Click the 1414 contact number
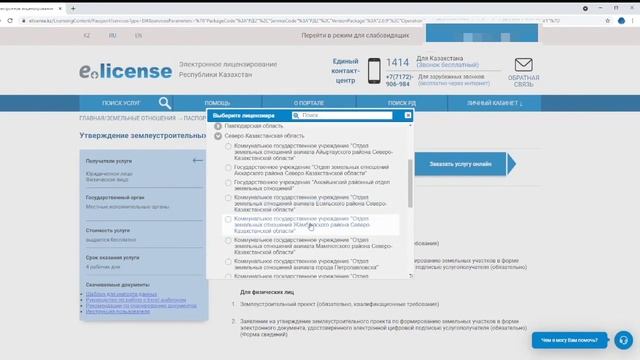Image resolution: width=640 pixels, height=360 pixels. tap(397, 62)
